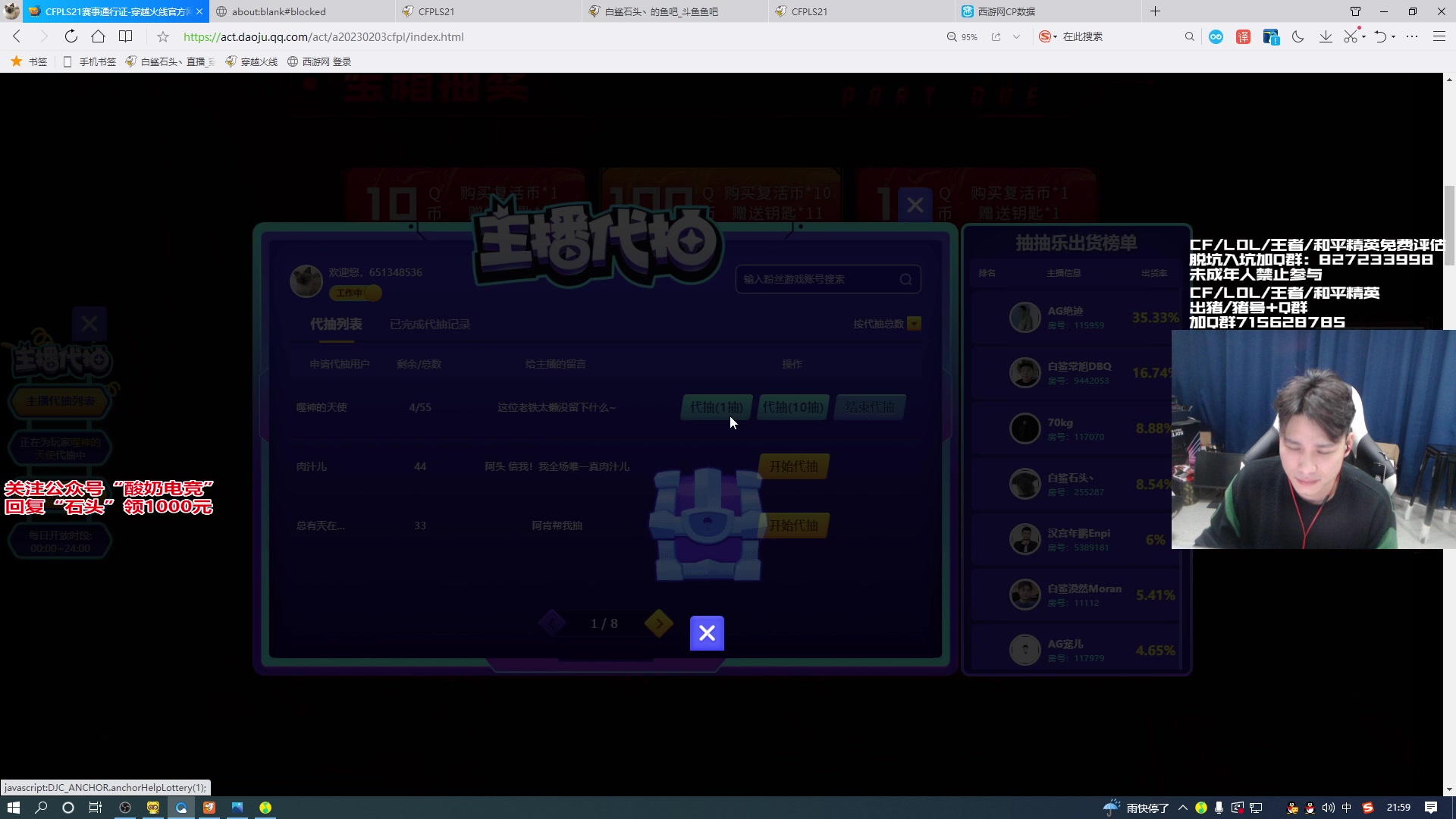Open the 穿越火线 bookmark
This screenshot has width=1456, height=819.
(x=252, y=61)
